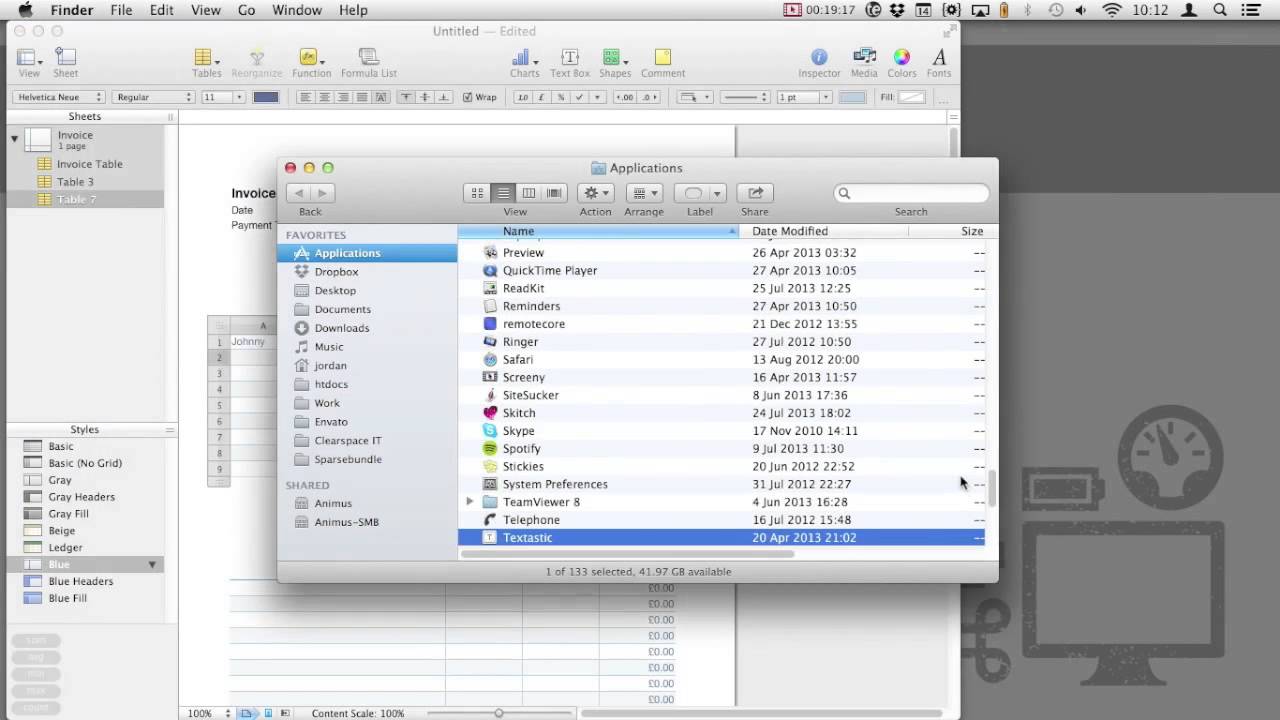Select the Animus shared computer
Image resolution: width=1280 pixels, height=720 pixels.
pos(333,503)
